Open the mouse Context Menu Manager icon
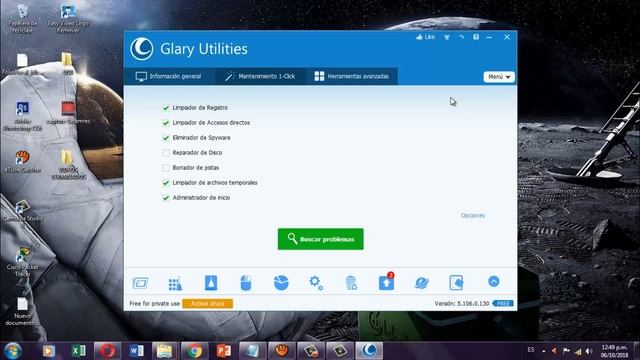 [246, 282]
